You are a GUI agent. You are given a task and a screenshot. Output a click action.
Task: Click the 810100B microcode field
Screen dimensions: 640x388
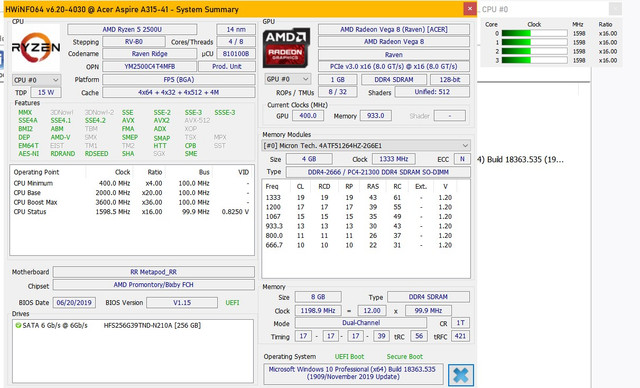[236, 54]
